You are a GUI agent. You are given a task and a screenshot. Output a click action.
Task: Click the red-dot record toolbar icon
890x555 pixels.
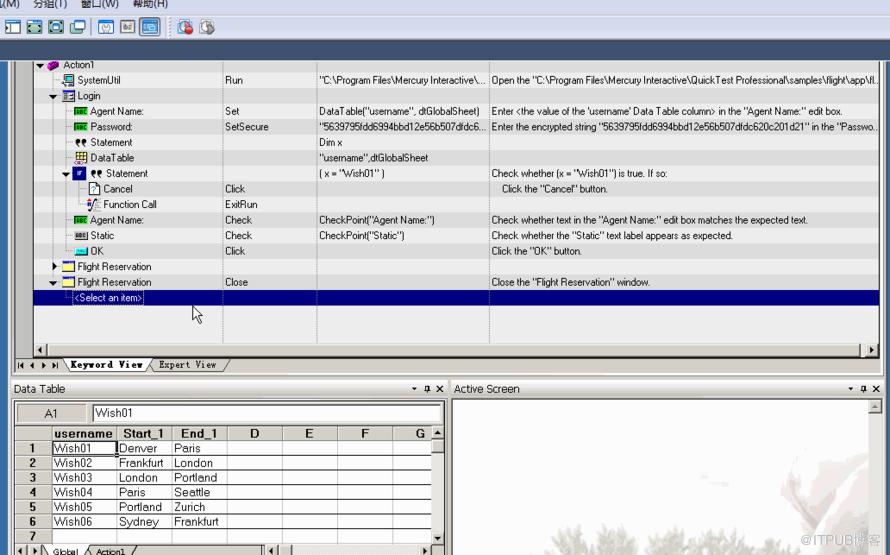[x=185, y=27]
